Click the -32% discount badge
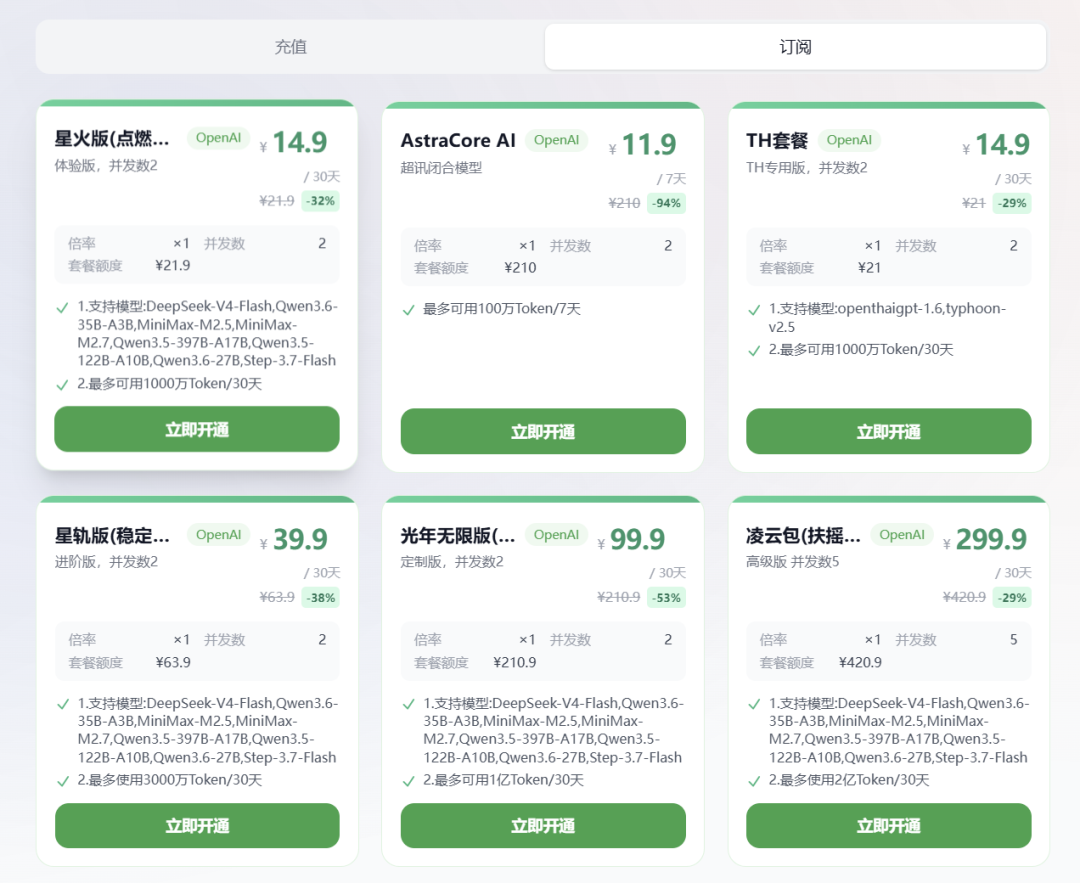This screenshot has width=1080, height=883. (321, 201)
